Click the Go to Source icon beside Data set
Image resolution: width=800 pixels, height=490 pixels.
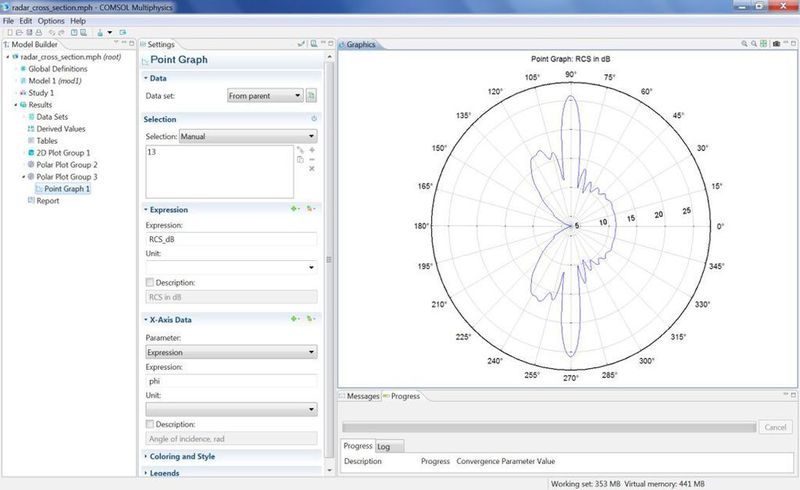(x=311, y=95)
